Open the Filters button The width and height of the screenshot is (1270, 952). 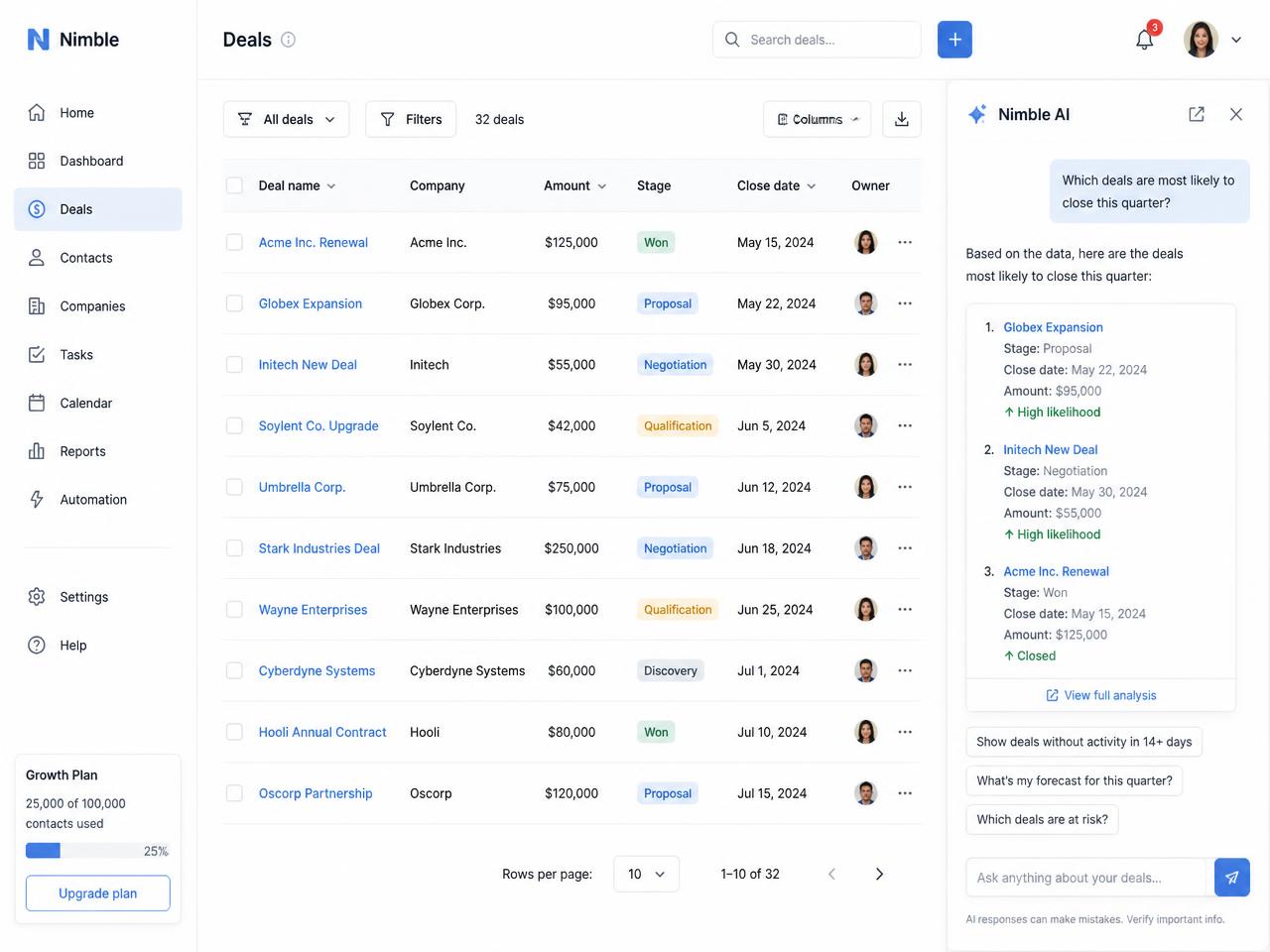coord(411,119)
